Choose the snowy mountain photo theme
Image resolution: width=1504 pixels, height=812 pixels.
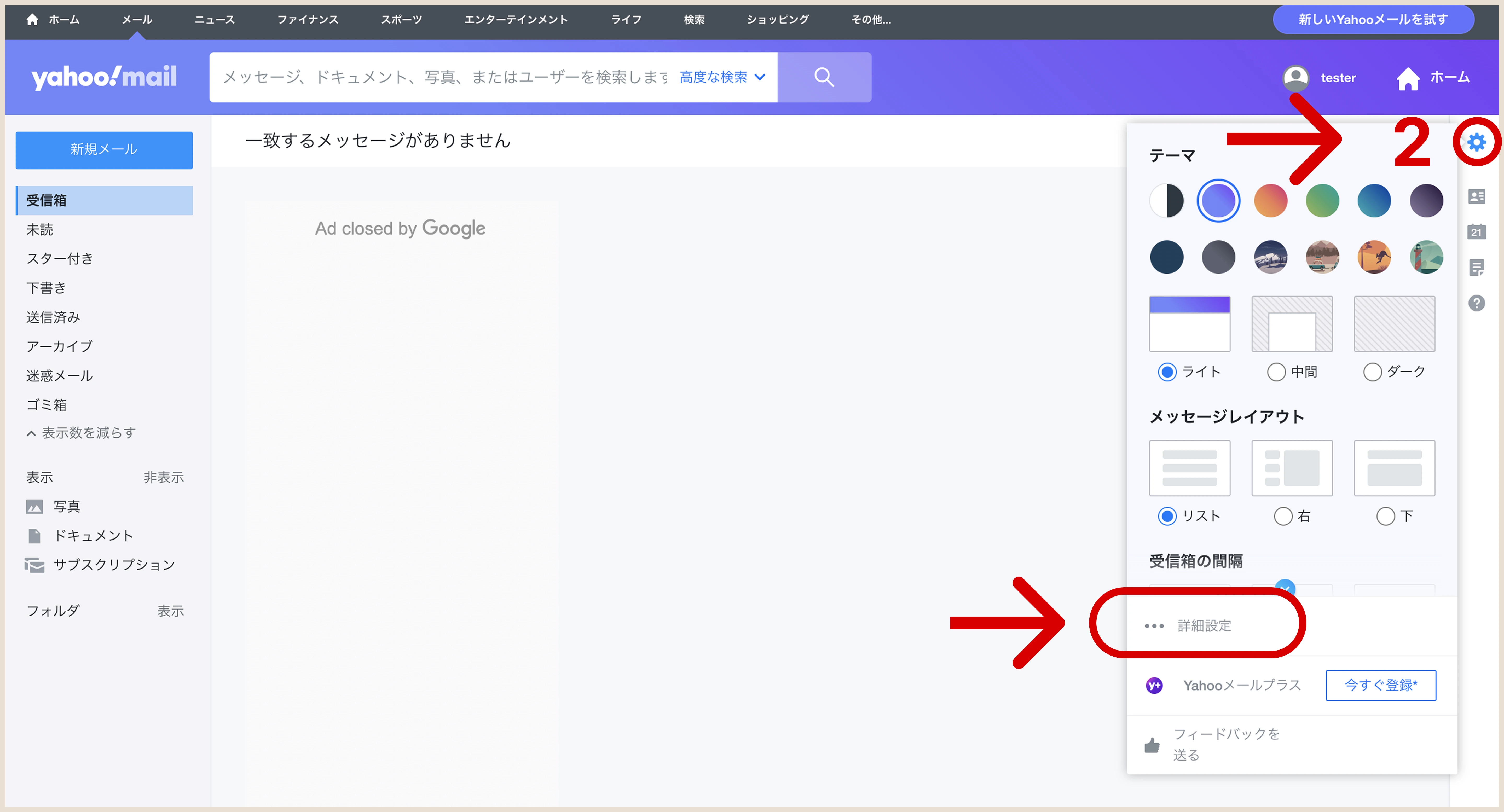coord(1270,257)
